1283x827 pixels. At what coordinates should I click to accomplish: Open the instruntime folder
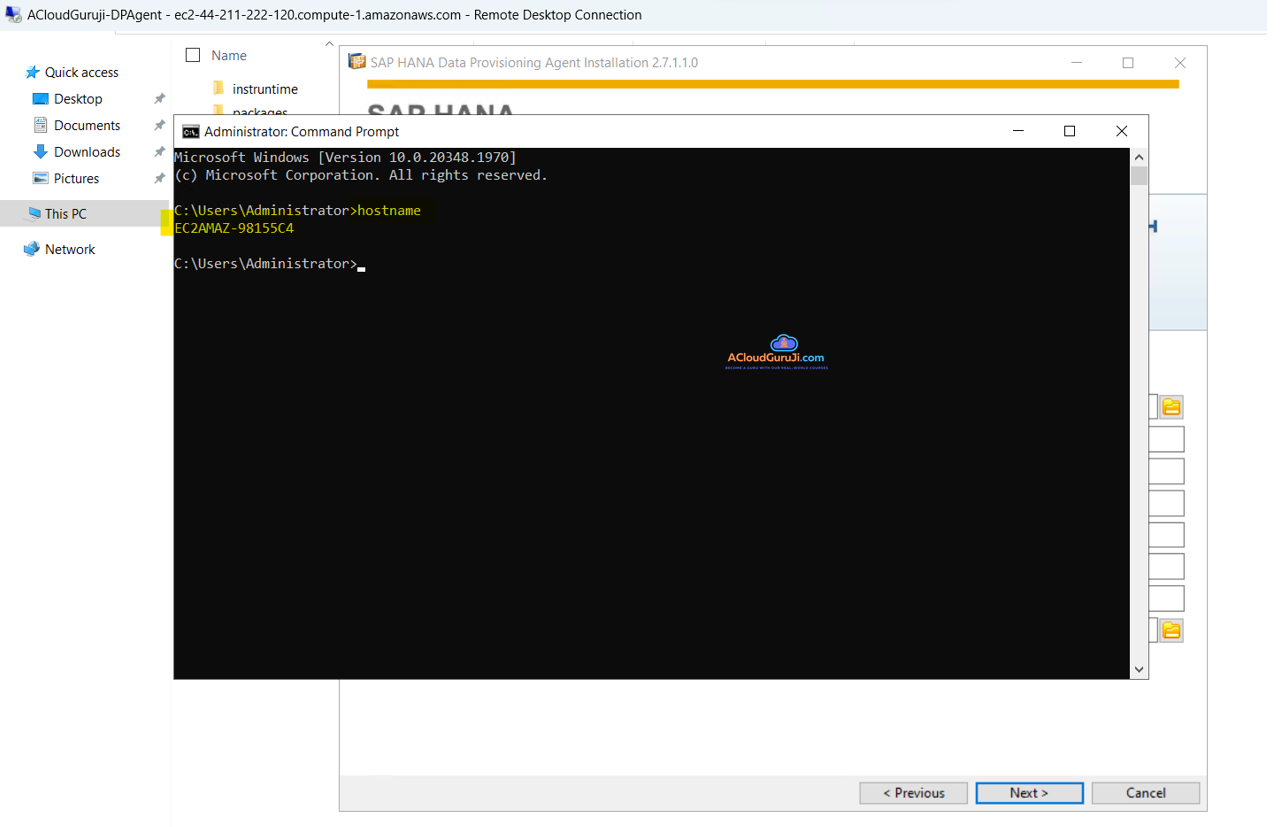[x=264, y=89]
